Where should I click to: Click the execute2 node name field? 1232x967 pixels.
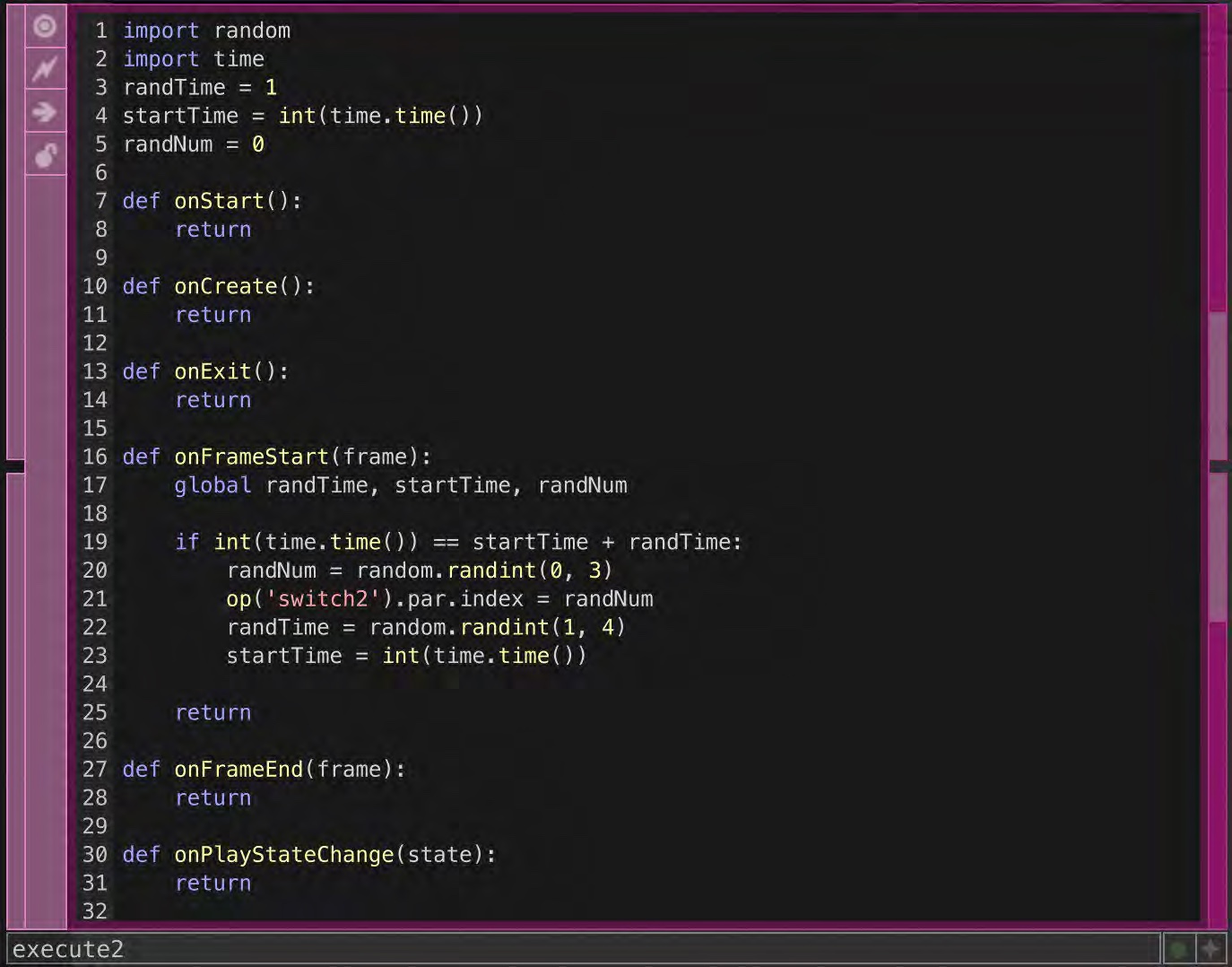tap(584, 949)
